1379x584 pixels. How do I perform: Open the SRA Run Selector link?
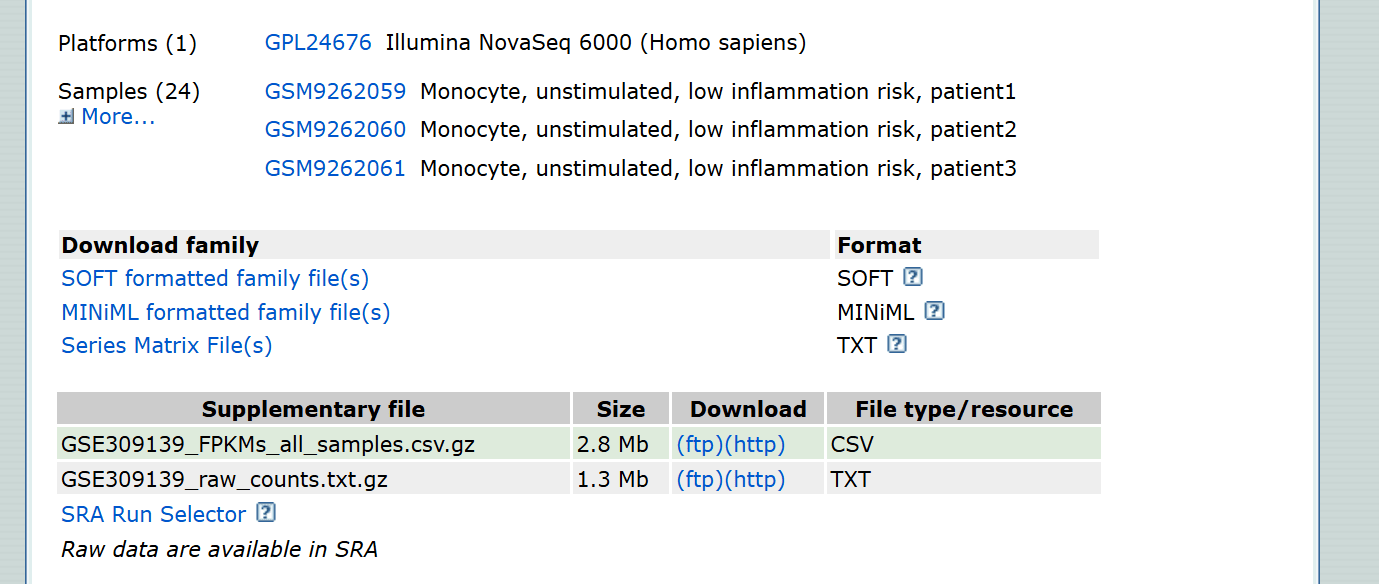pos(154,514)
